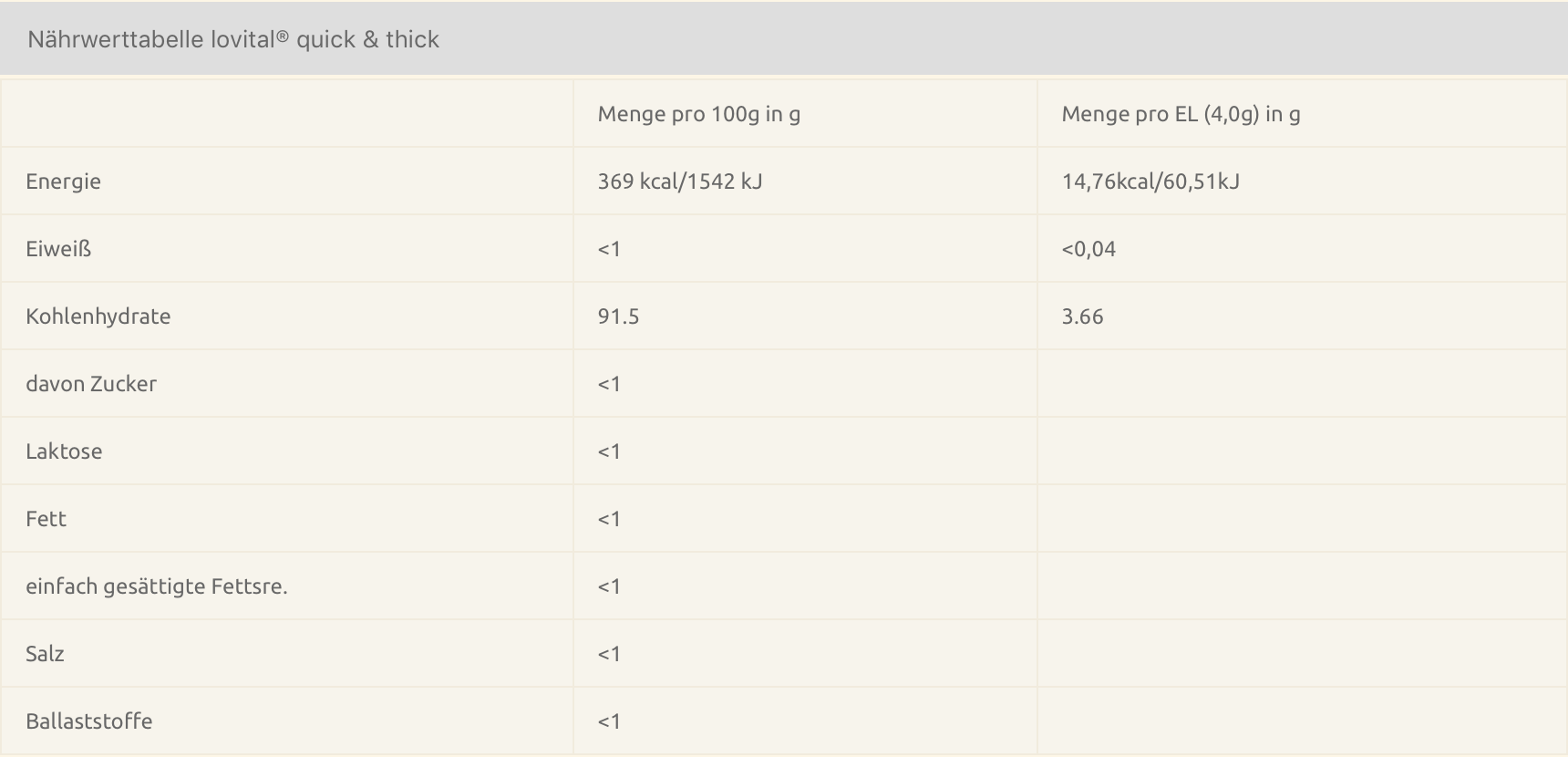Image resolution: width=1568 pixels, height=757 pixels.
Task: Select the davon Zucker row label
Action: tap(91, 384)
